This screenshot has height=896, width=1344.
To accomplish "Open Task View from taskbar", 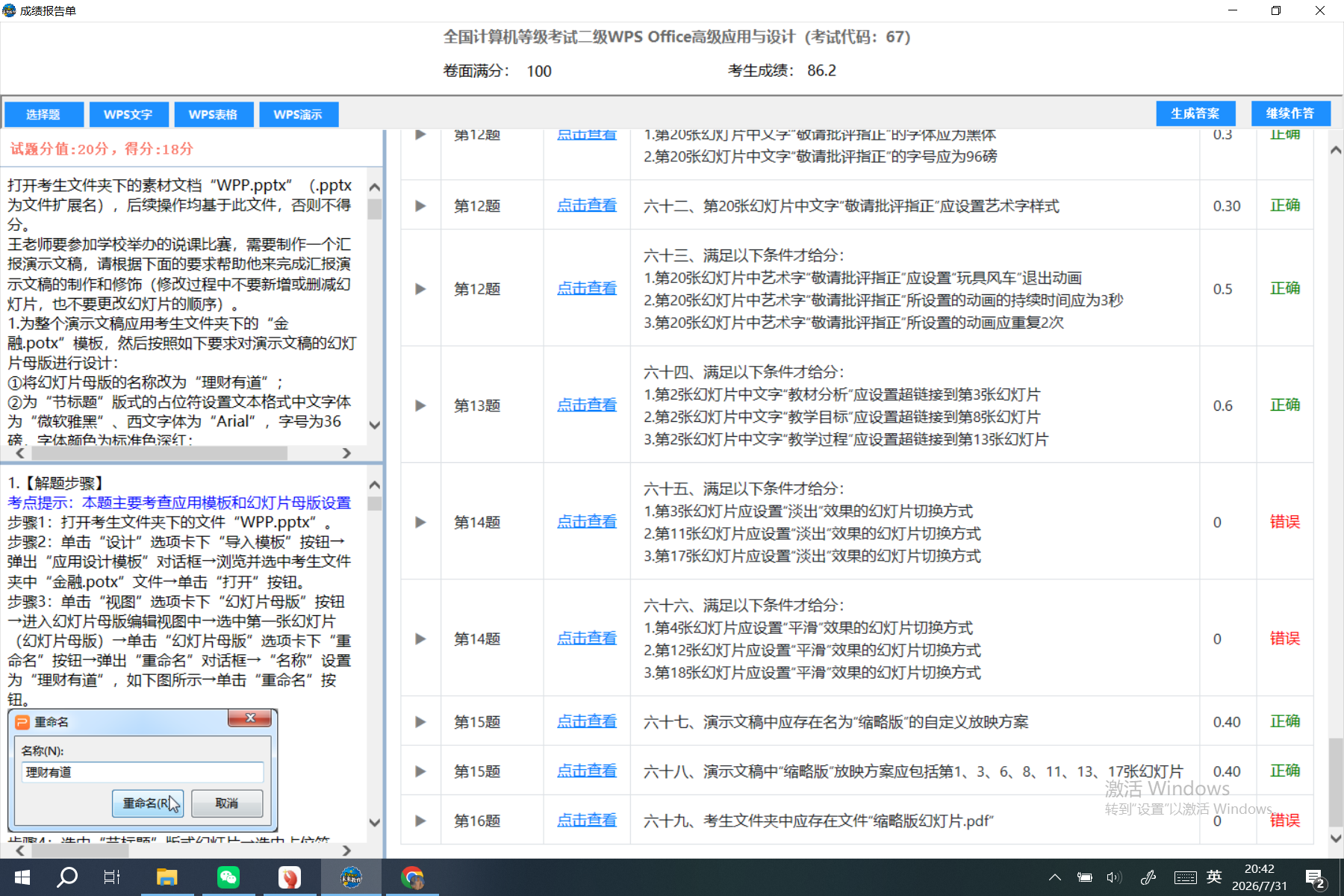I will [x=112, y=877].
